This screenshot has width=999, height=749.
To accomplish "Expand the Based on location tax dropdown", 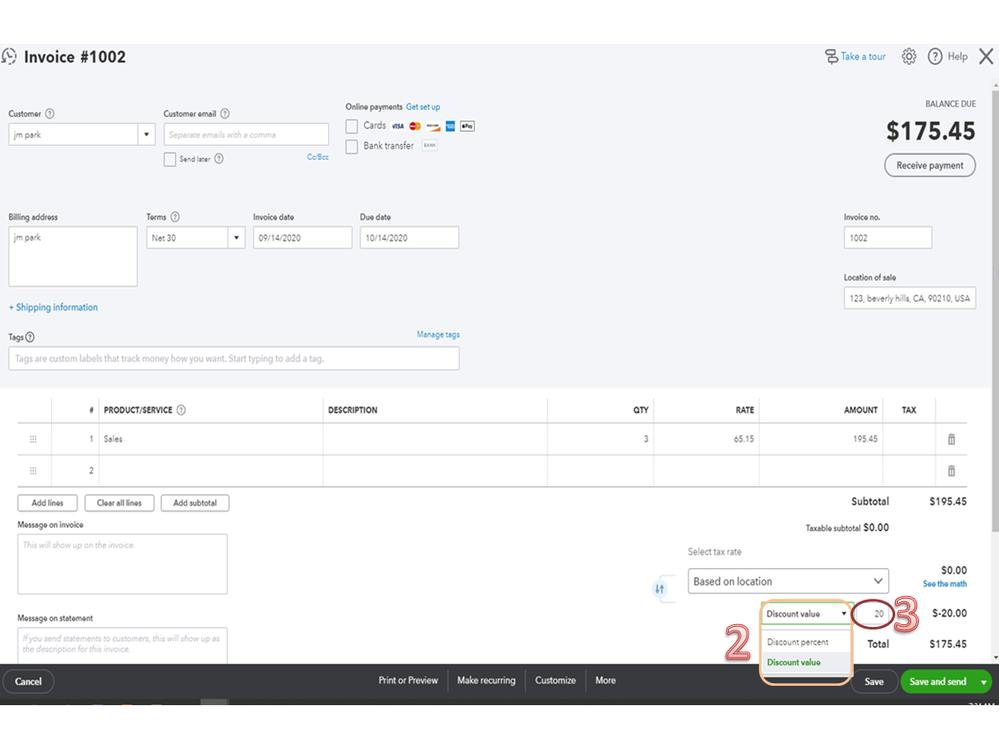I will pyautogui.click(x=788, y=581).
